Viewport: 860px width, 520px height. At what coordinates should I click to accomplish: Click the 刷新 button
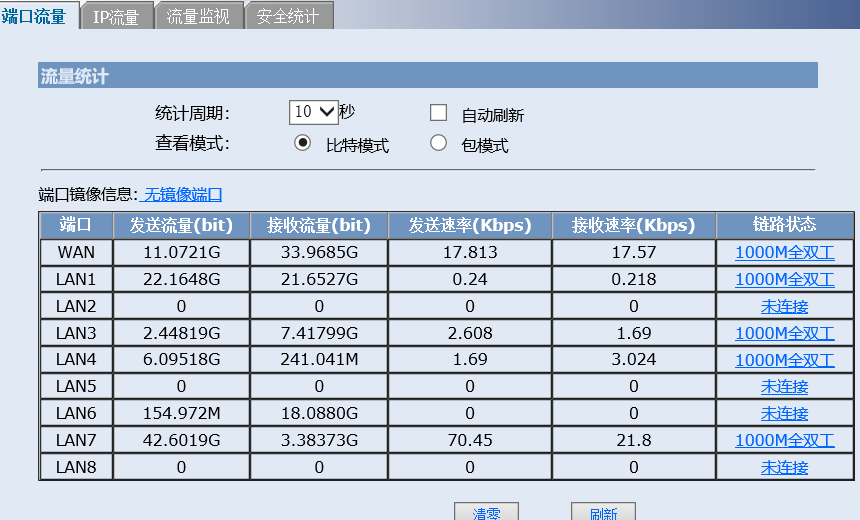coord(603,512)
